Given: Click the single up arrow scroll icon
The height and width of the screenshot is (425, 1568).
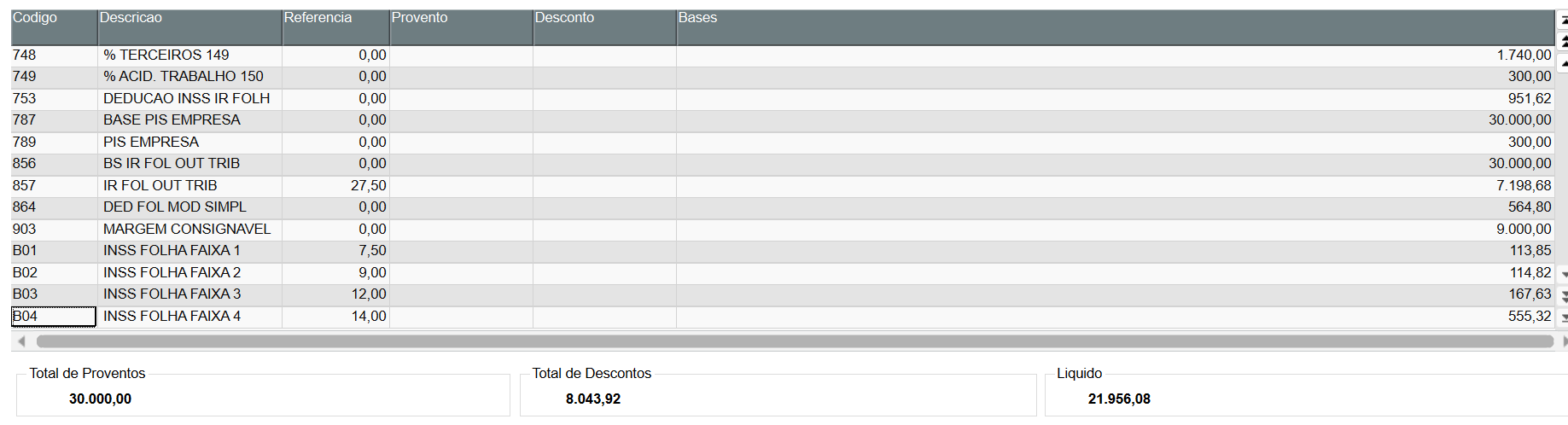Looking at the screenshot, I should pyautogui.click(x=1563, y=62).
